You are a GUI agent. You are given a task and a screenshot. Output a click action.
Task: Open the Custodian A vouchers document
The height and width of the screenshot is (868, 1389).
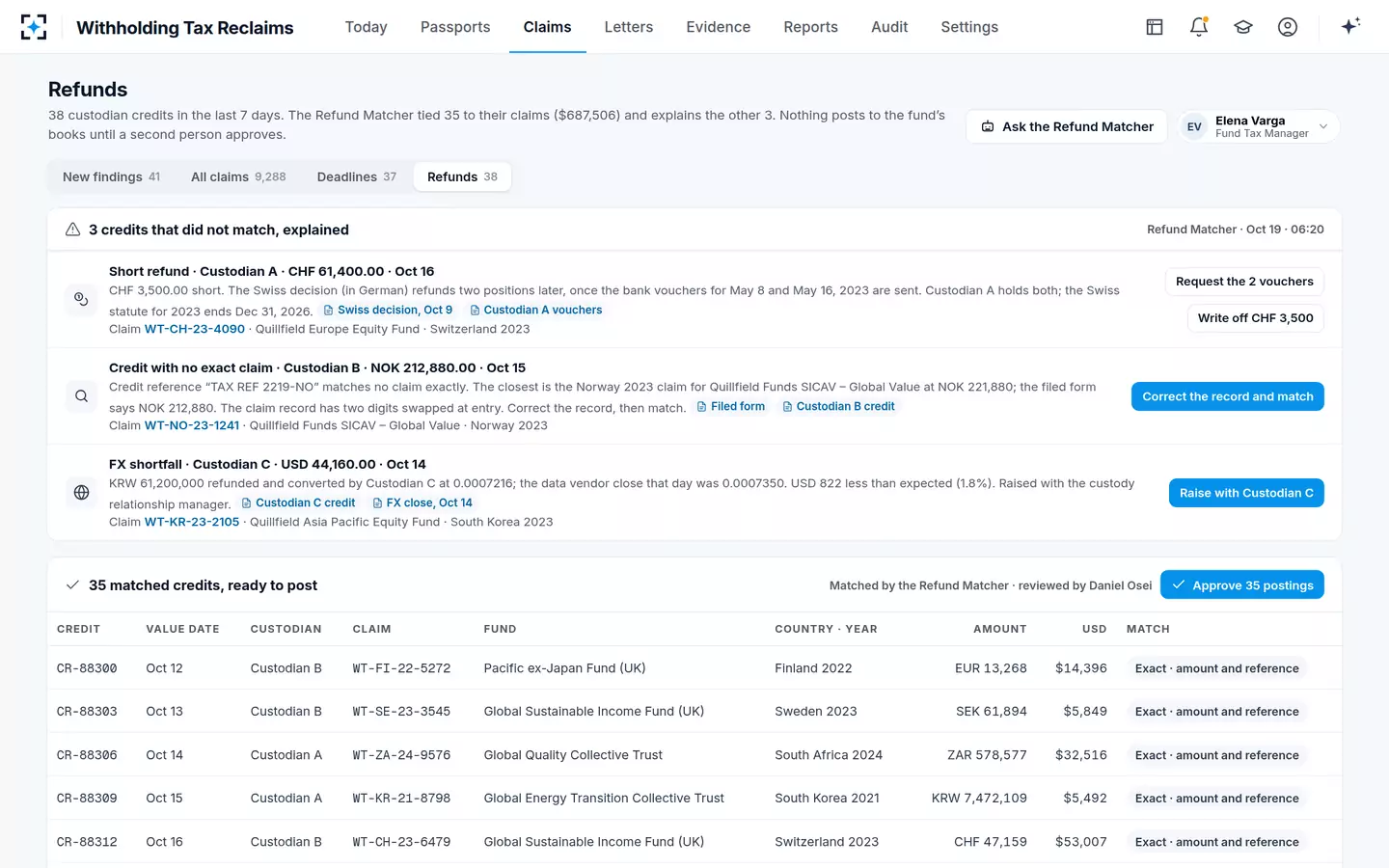click(x=535, y=310)
